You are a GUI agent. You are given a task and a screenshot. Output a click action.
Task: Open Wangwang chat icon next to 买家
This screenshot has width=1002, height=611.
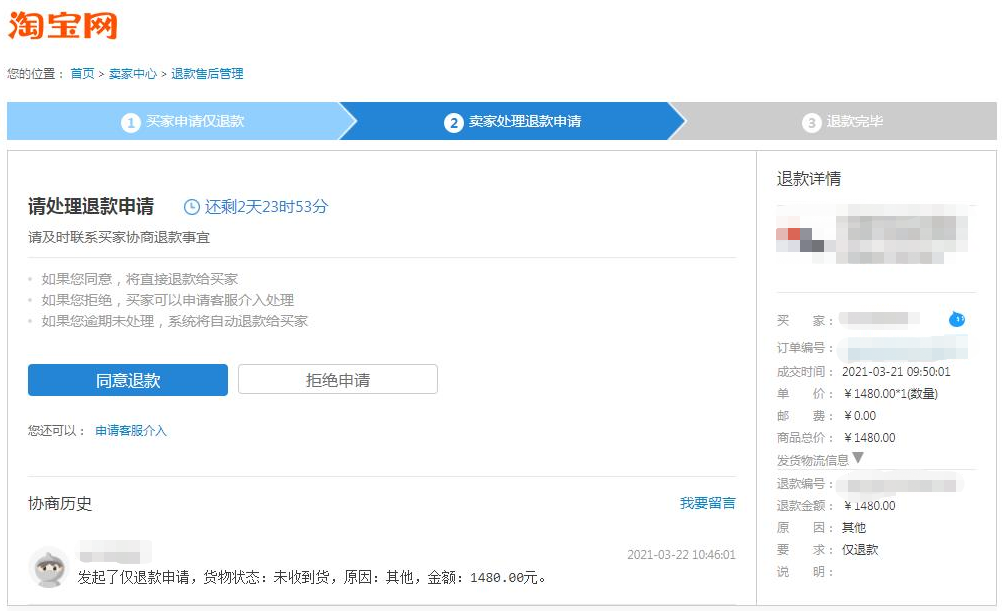(957, 318)
